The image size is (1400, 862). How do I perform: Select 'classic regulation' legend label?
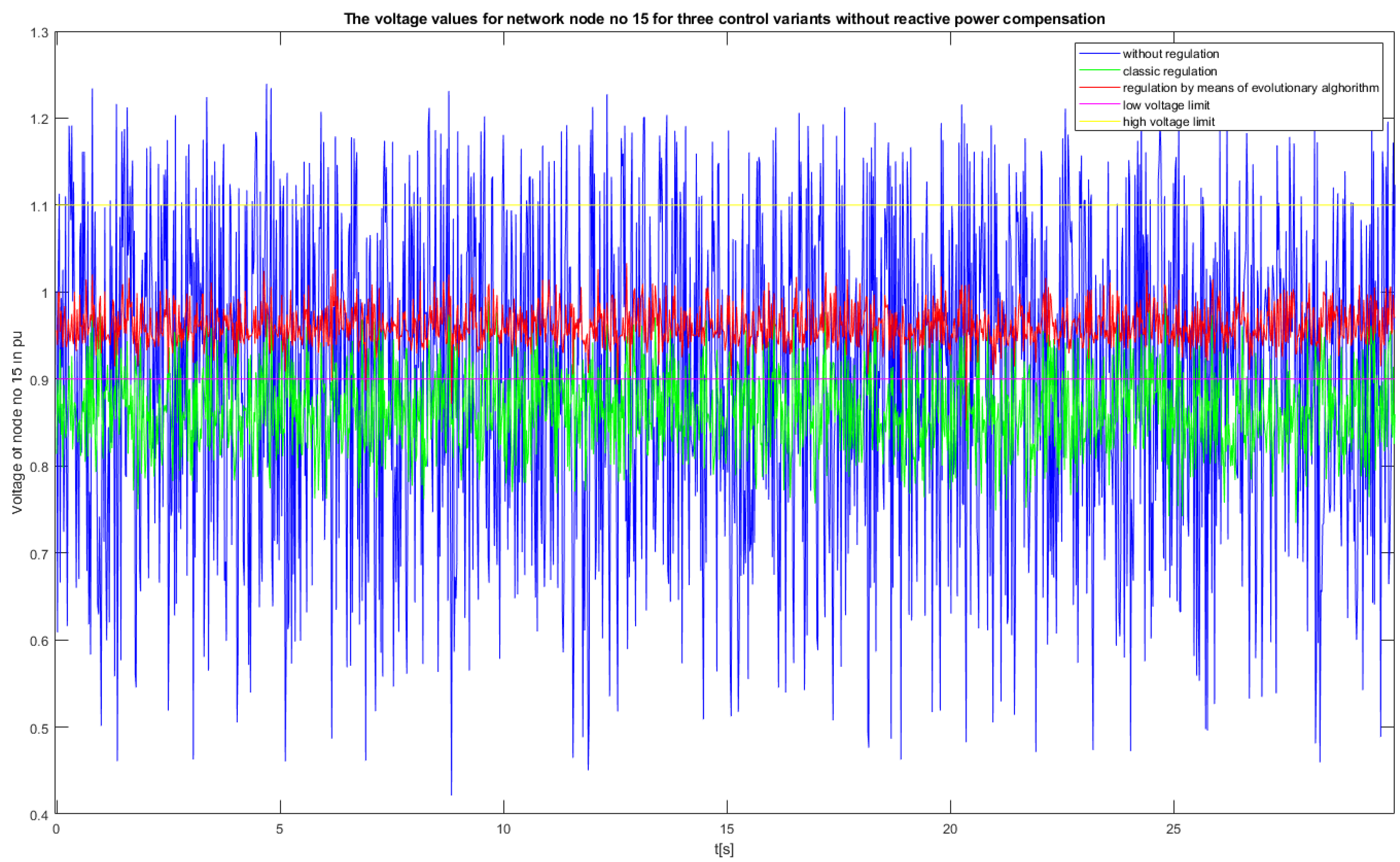[1169, 71]
